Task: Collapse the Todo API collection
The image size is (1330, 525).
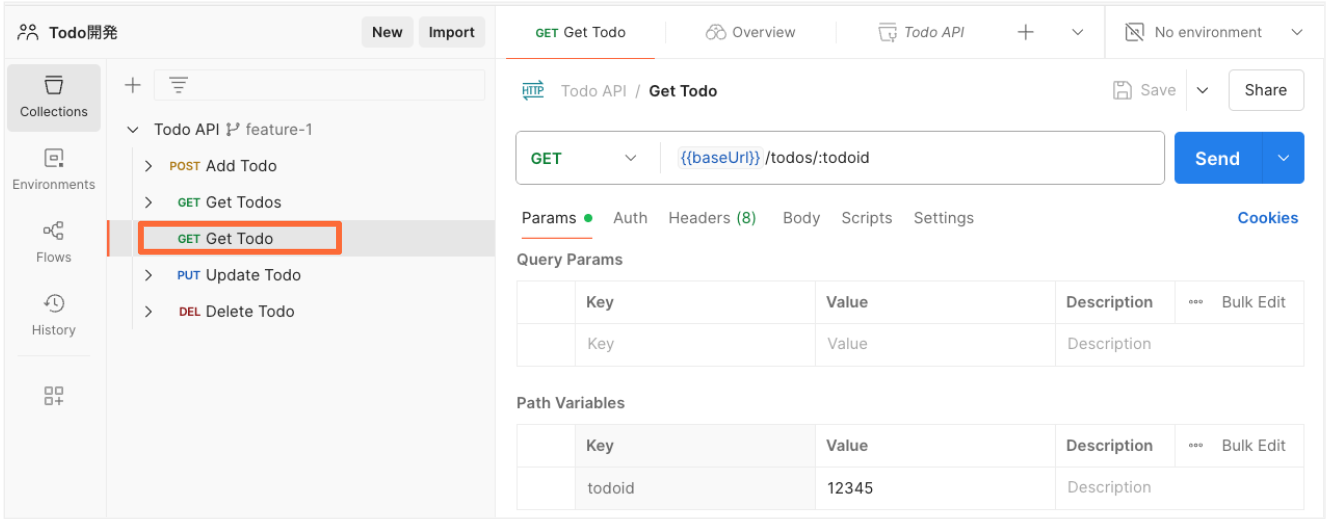Action: [133, 130]
